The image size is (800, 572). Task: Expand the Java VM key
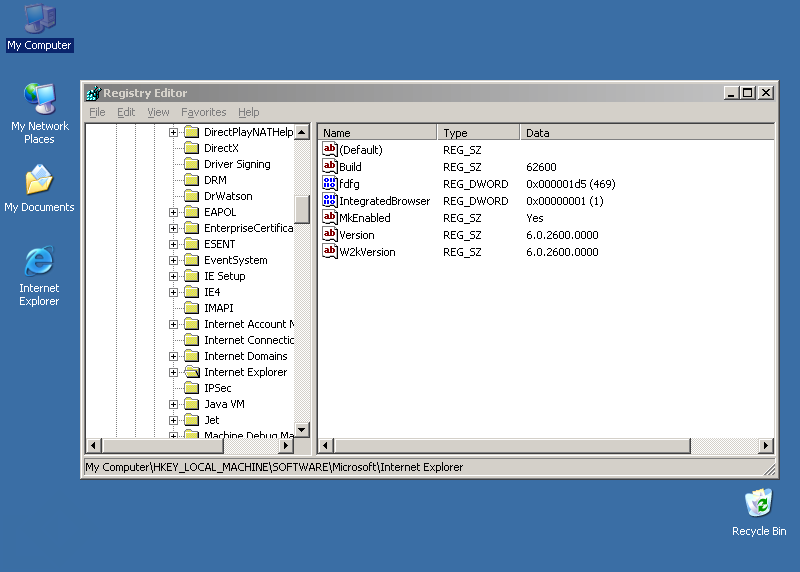pos(173,404)
